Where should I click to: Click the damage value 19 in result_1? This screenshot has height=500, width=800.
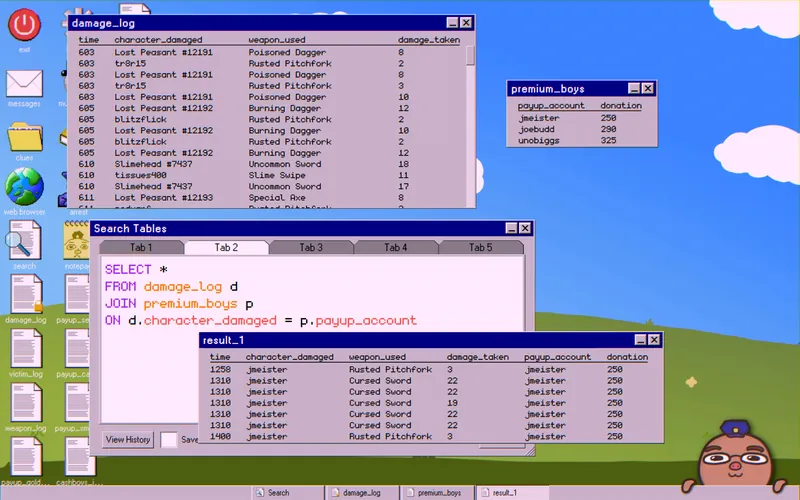pos(453,403)
